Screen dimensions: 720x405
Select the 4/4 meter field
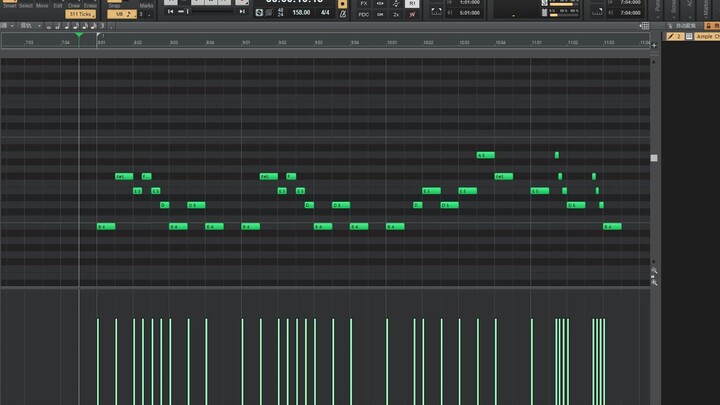(x=325, y=12)
